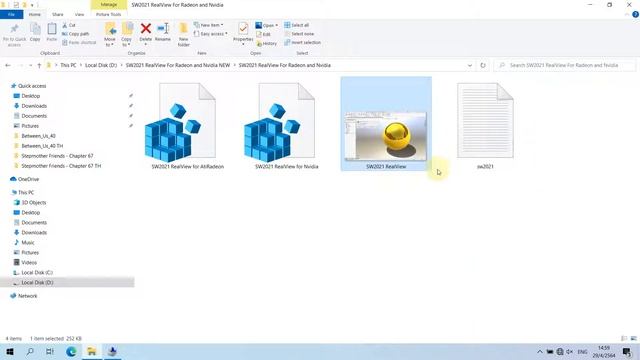Click the Rename icon
The width and height of the screenshot is (640, 360).
coord(163,29)
